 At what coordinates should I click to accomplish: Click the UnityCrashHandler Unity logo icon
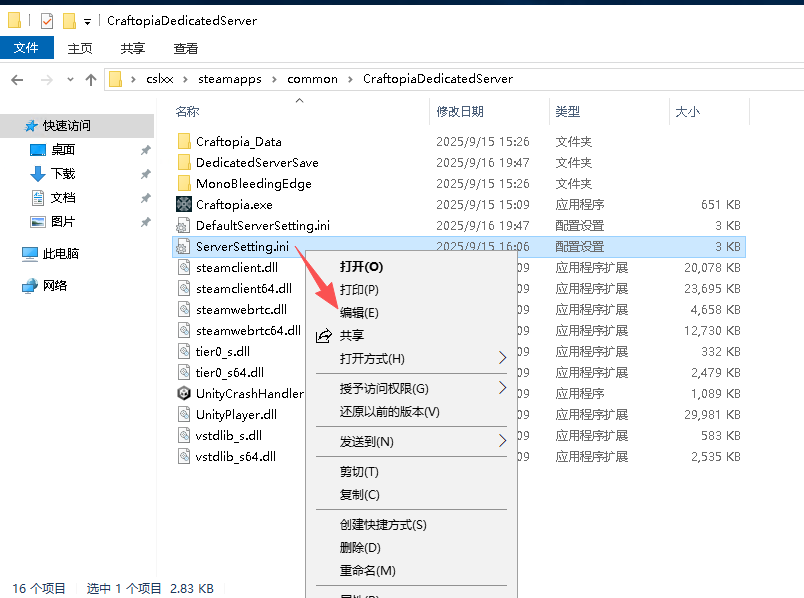click(184, 394)
